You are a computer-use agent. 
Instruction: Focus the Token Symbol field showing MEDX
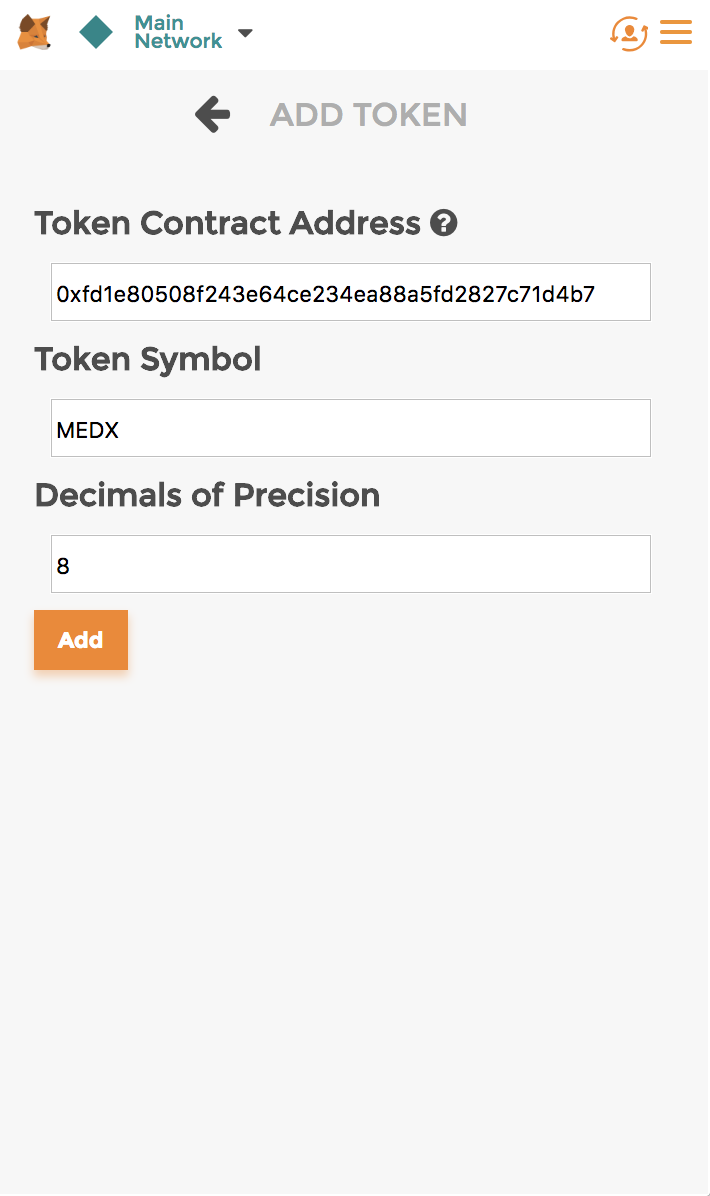(x=351, y=428)
